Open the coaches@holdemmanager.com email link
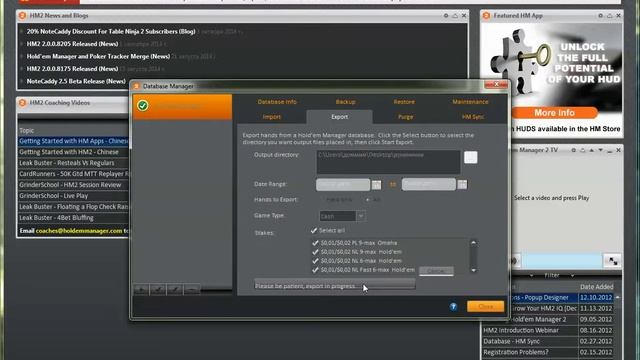The image size is (640, 360). 79,231
